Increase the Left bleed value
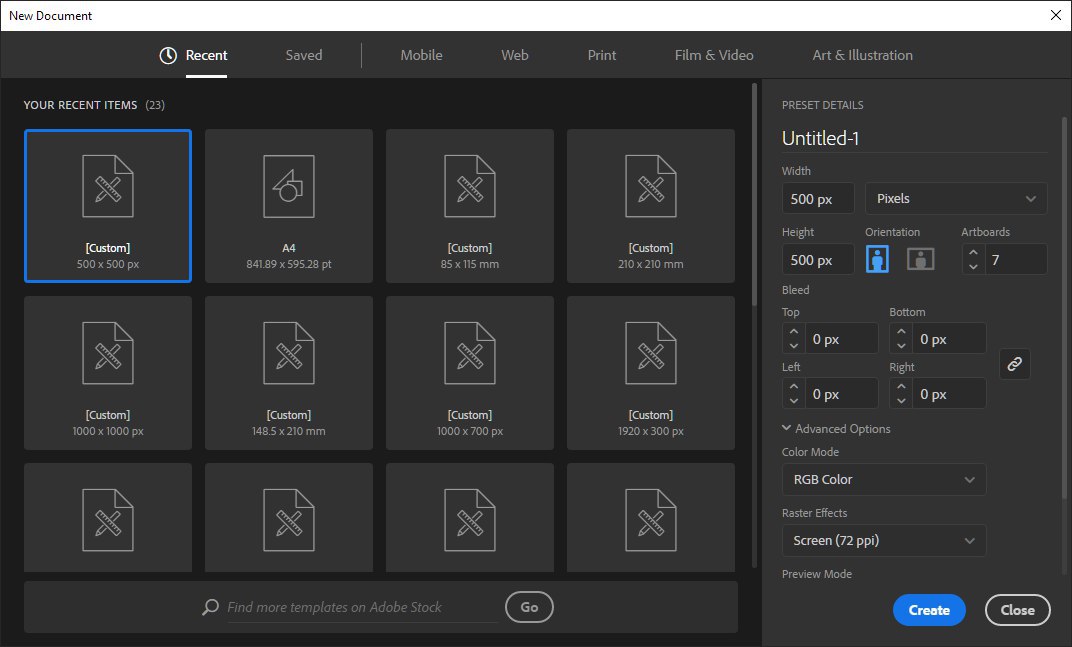 (793, 386)
